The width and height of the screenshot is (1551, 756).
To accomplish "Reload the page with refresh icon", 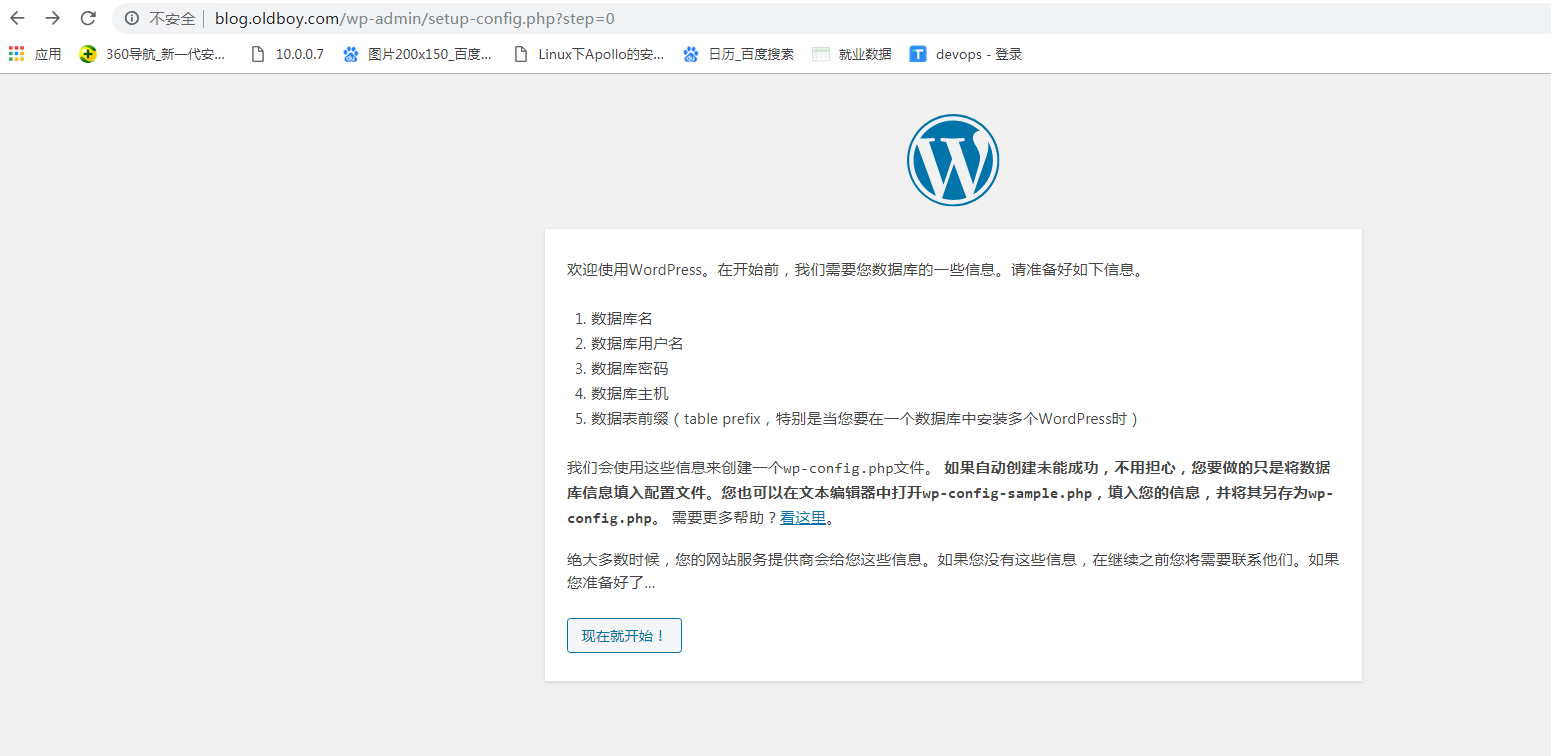I will pyautogui.click(x=88, y=18).
